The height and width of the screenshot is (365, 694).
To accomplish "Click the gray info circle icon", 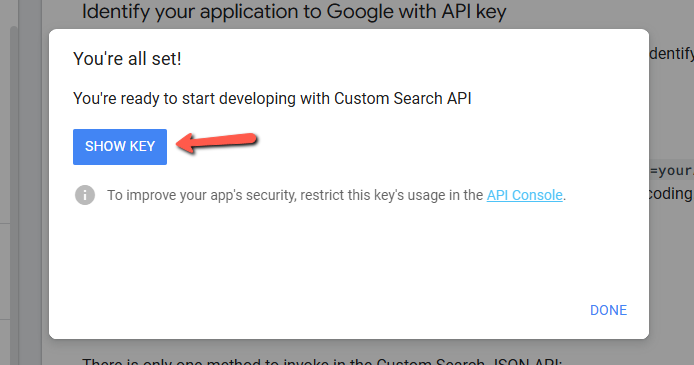I will pyautogui.click(x=85, y=195).
